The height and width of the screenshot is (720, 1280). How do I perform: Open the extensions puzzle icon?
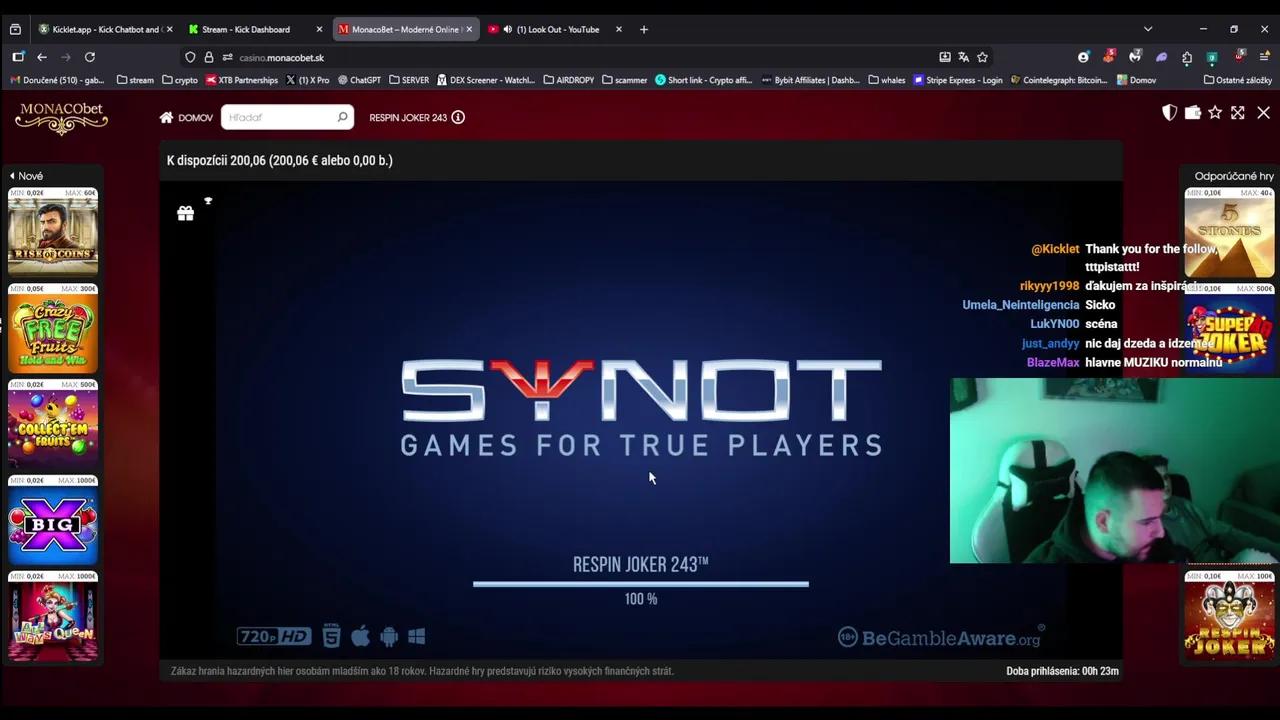(1187, 57)
